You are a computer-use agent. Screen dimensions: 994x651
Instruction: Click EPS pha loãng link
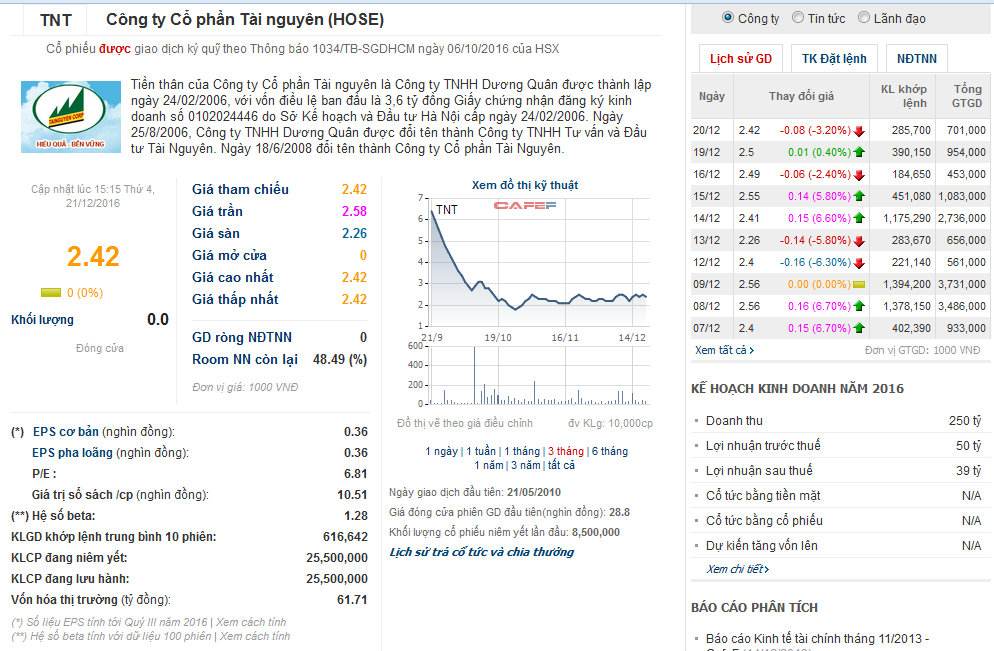[x=72, y=453]
